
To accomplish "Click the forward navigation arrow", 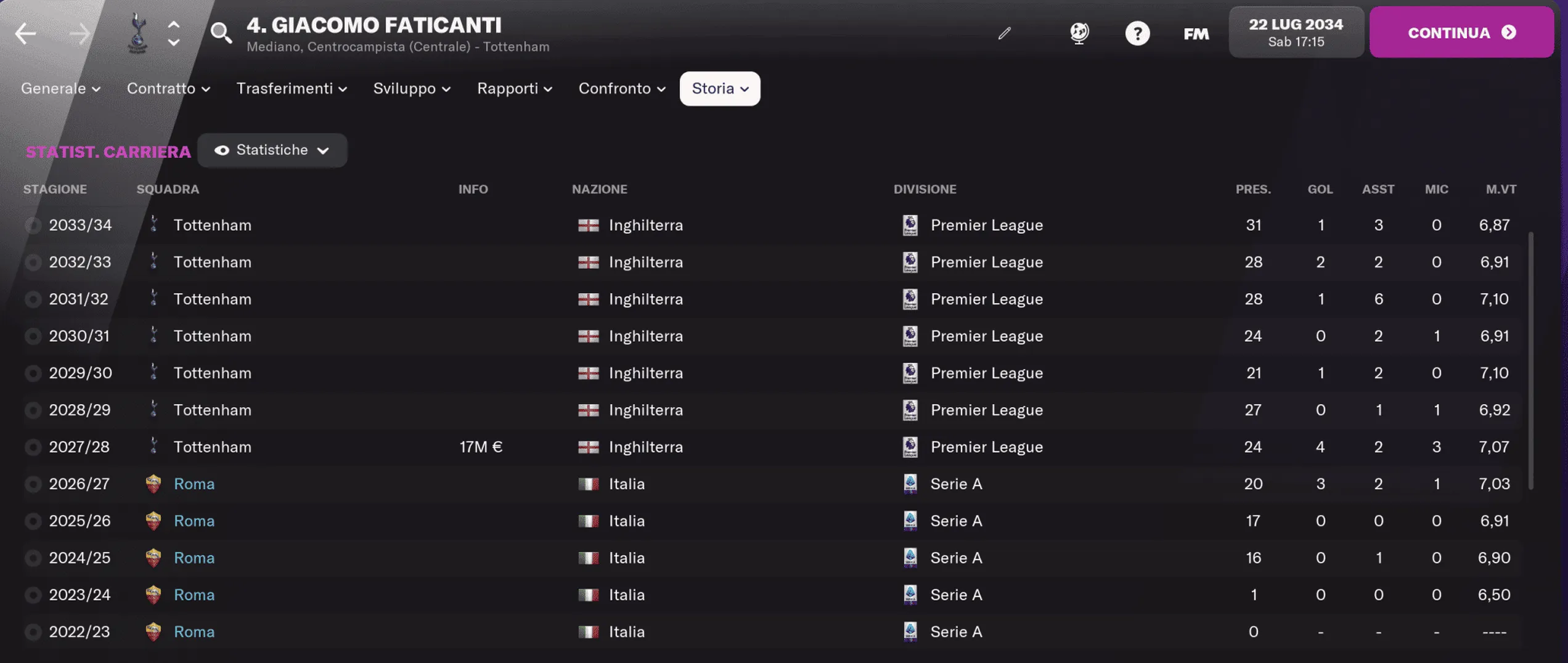I will [x=80, y=34].
